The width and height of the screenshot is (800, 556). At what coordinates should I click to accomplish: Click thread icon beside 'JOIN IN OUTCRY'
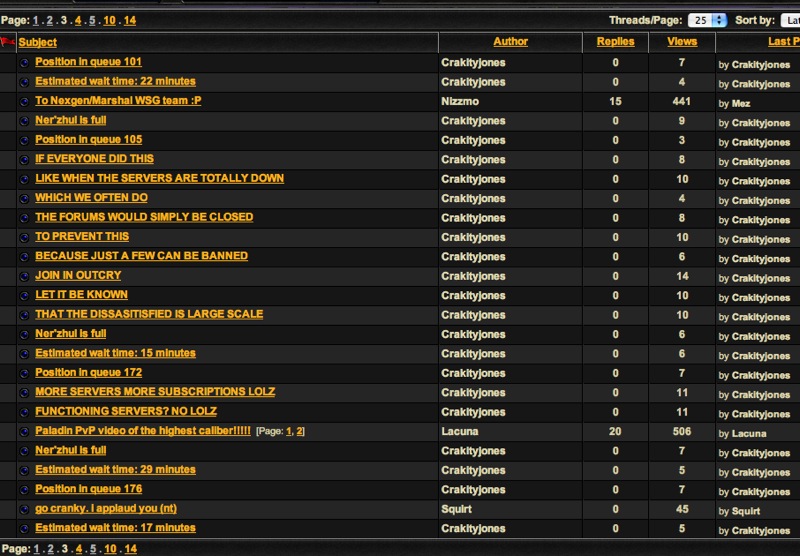click(x=25, y=276)
